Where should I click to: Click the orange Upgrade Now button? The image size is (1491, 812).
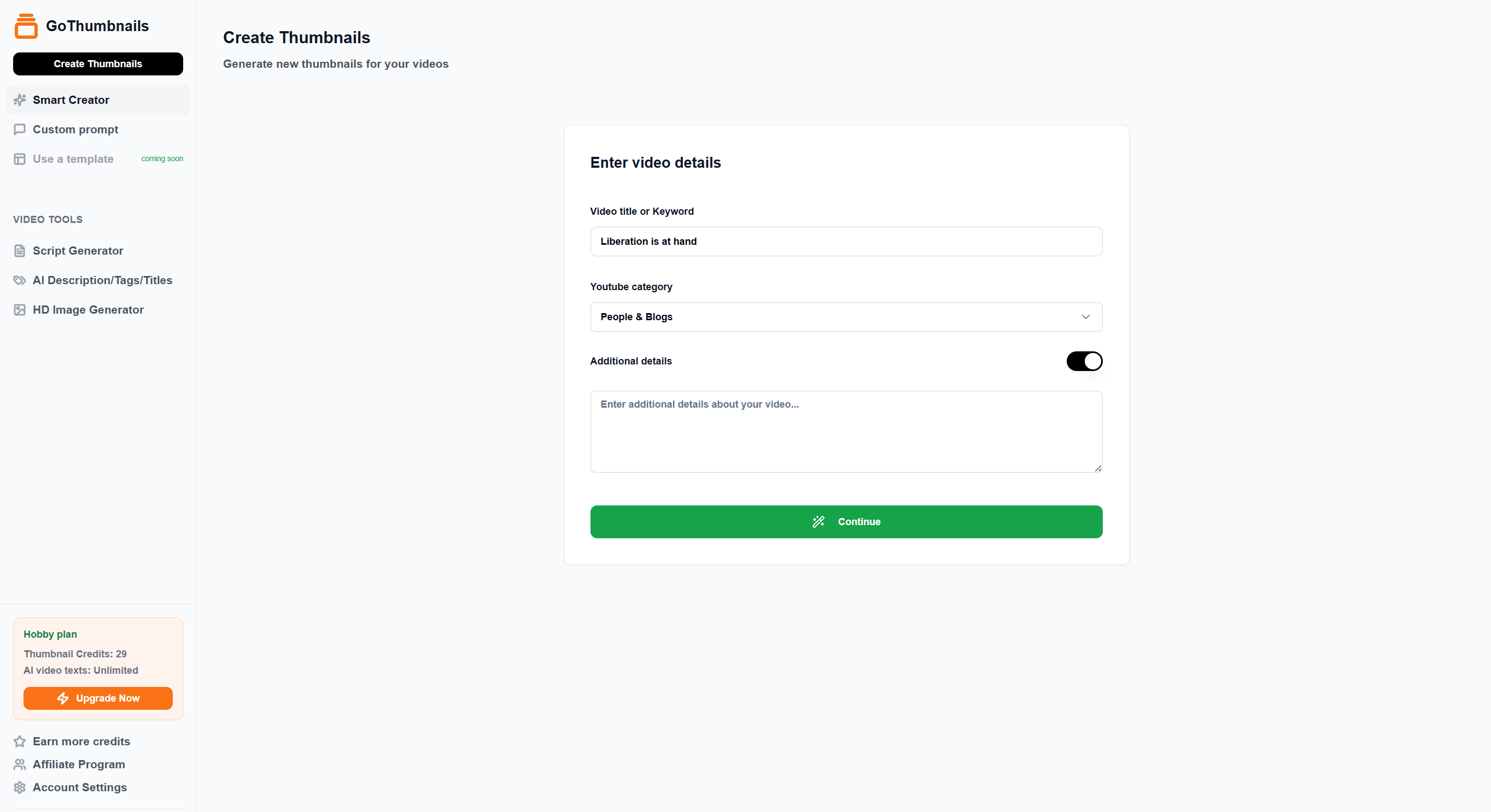tap(98, 698)
